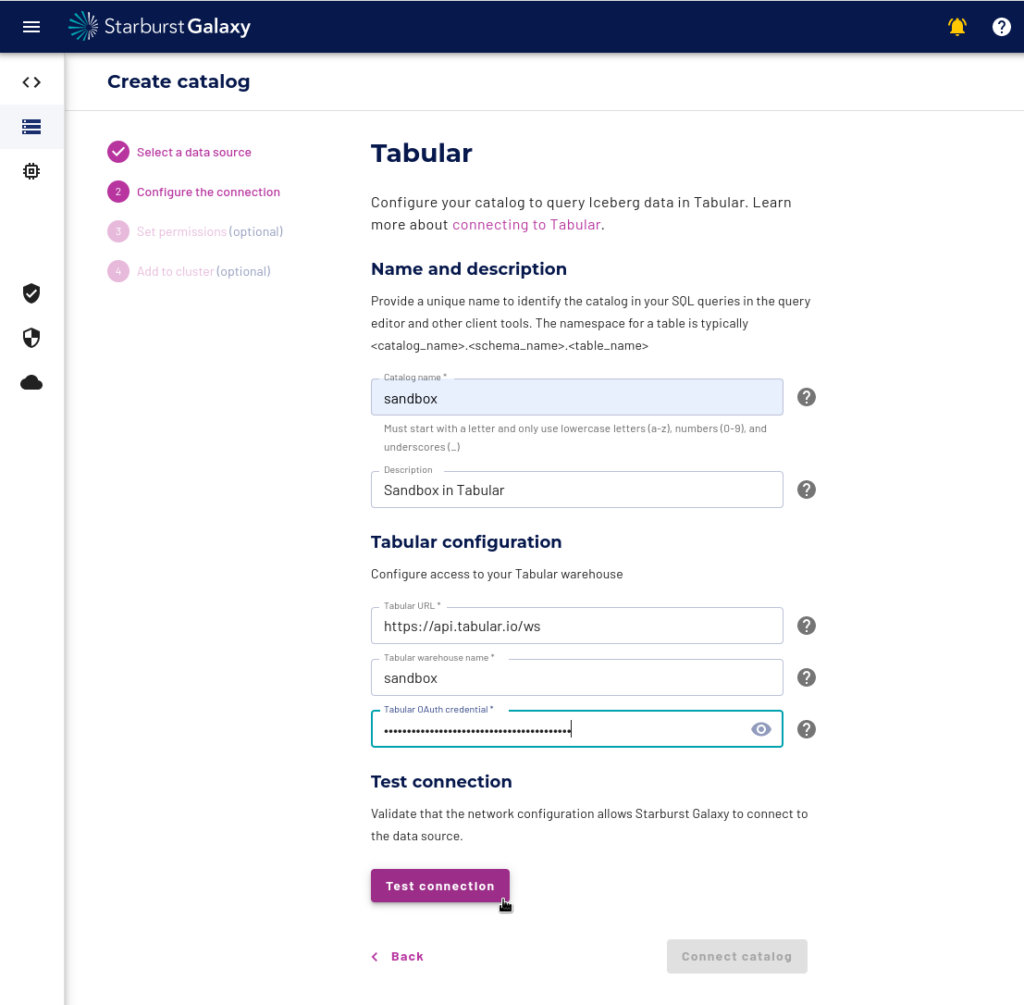
Task: Open the clusters chip icon in sidebar
Action: click(31, 171)
